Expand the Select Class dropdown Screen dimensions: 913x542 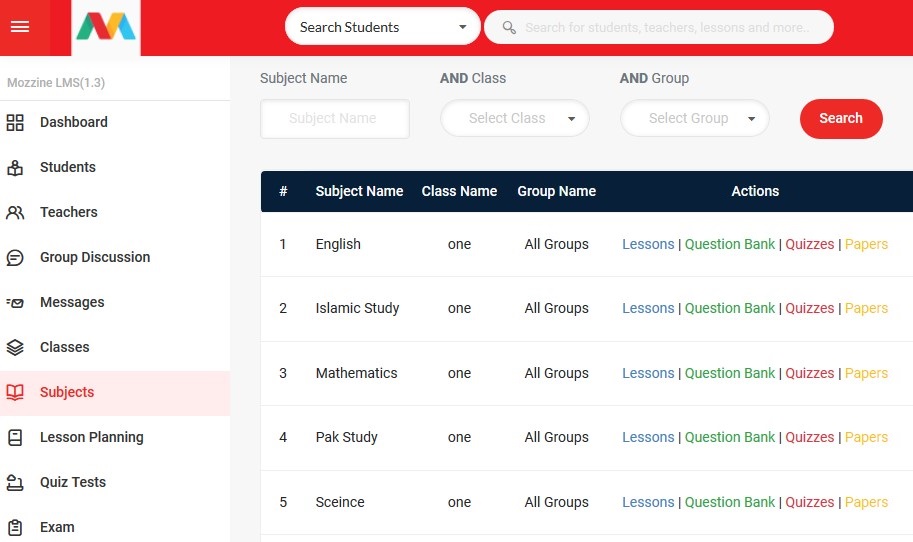click(515, 118)
